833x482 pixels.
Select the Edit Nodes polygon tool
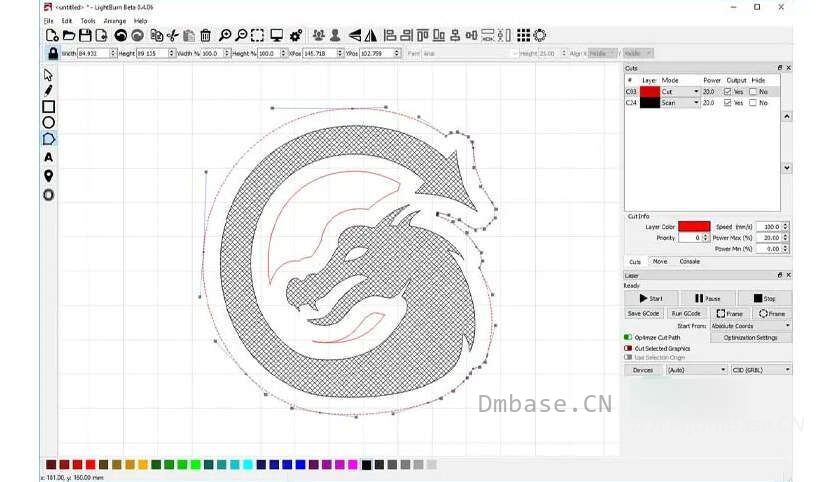[x=48, y=139]
